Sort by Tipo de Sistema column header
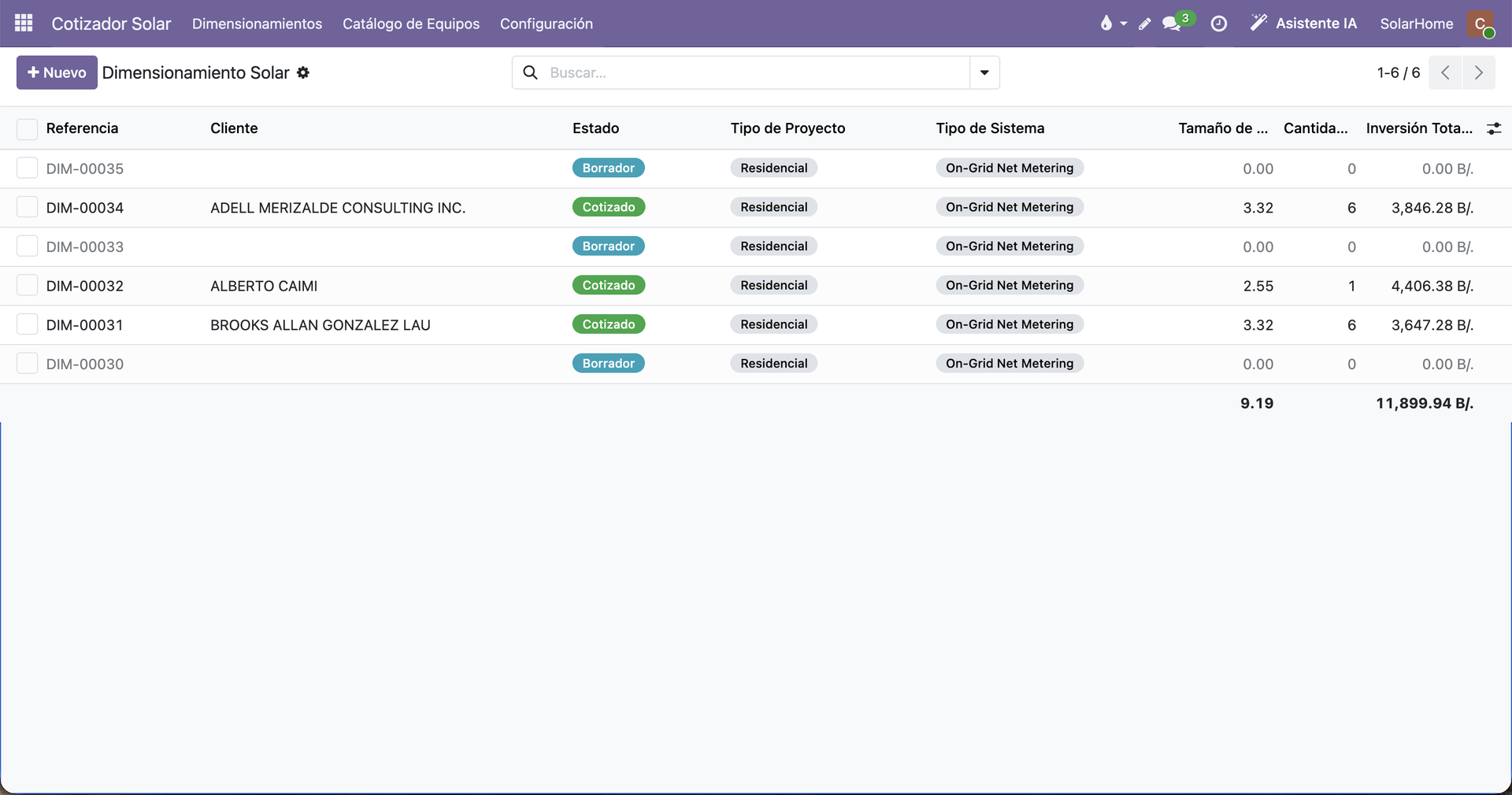Screen dimensions: 1512x795 [990, 128]
